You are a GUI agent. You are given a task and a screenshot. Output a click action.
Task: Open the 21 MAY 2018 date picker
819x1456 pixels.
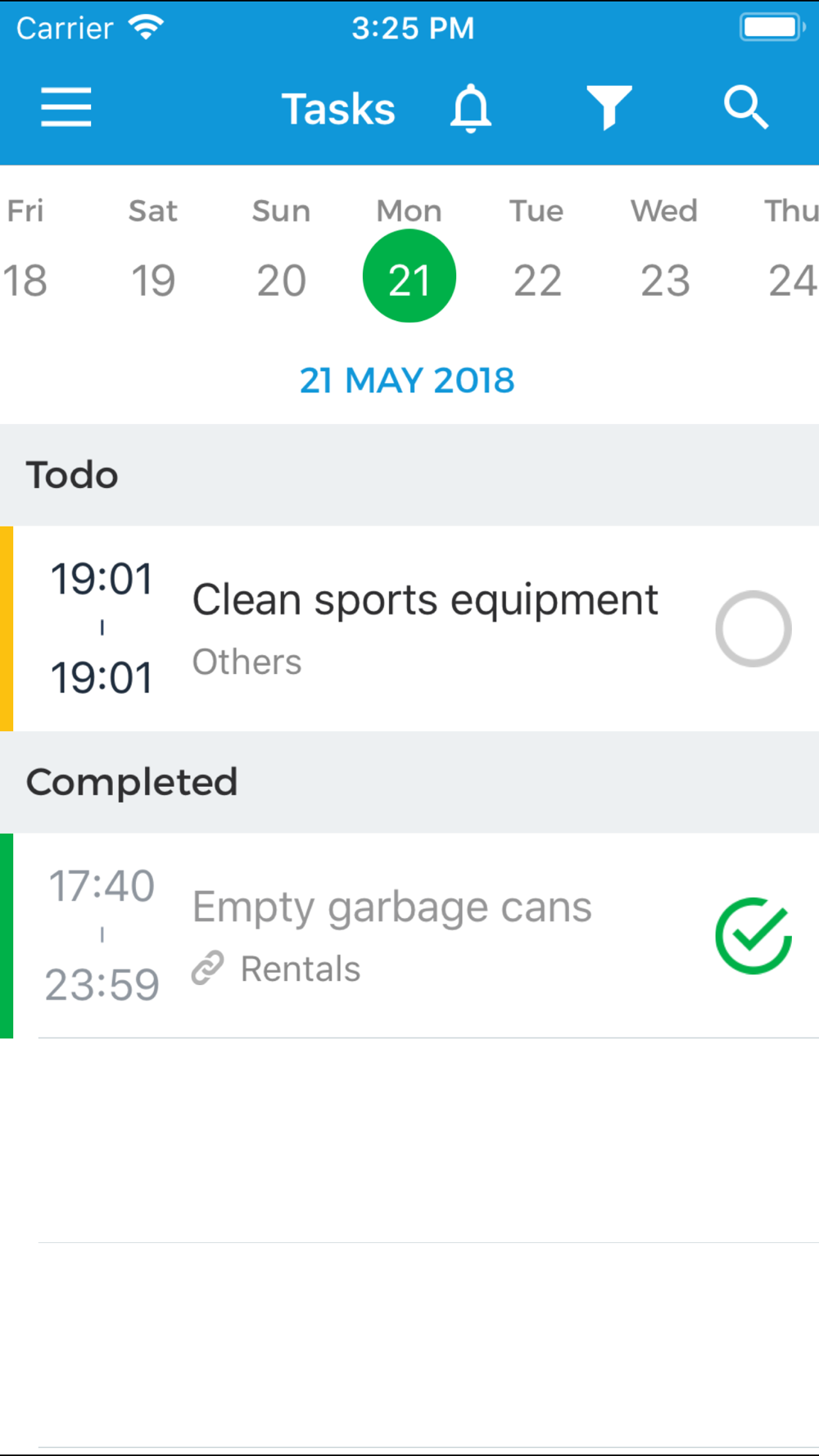click(x=407, y=381)
